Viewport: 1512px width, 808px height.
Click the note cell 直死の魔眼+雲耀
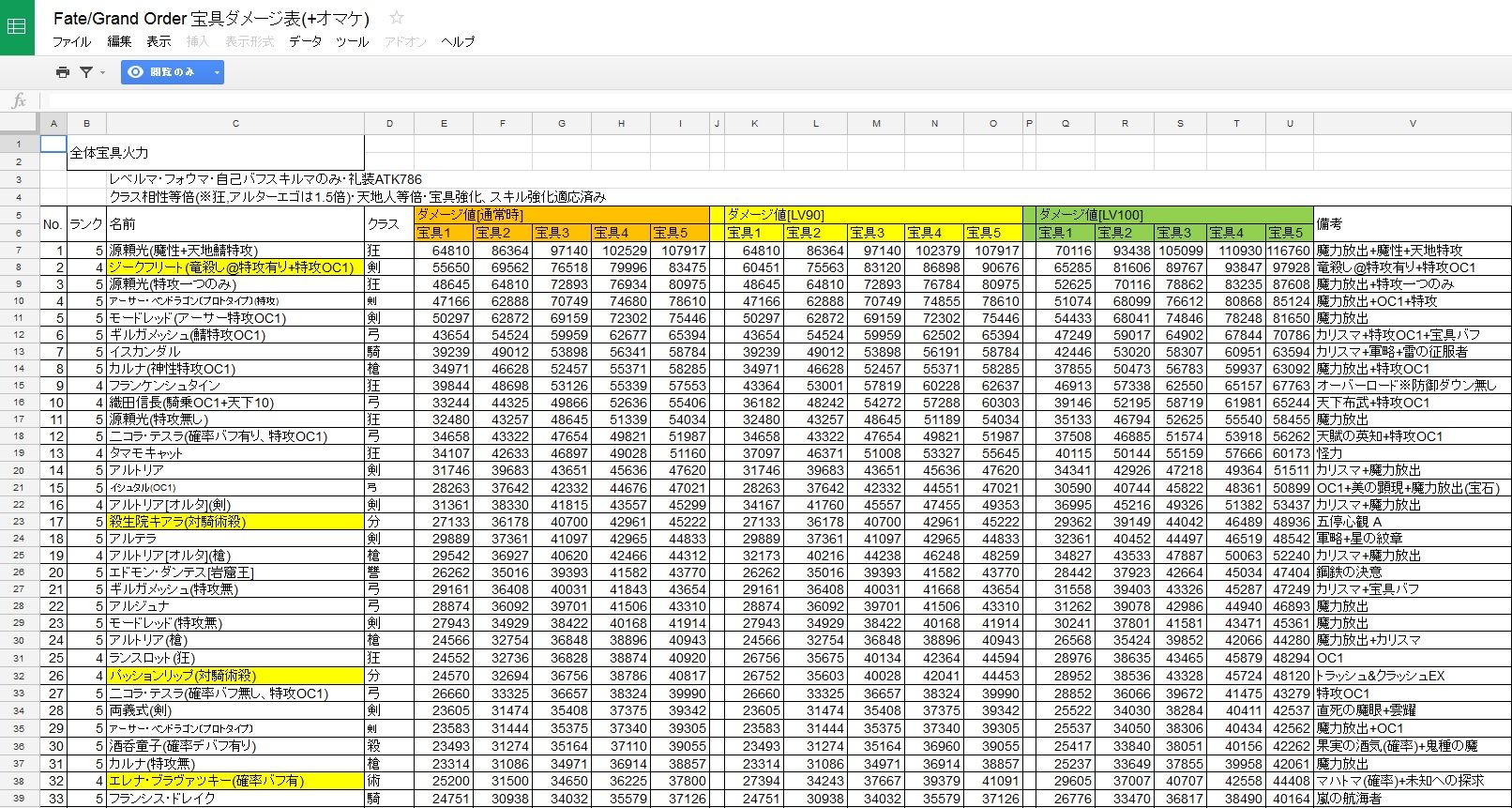click(x=1413, y=710)
